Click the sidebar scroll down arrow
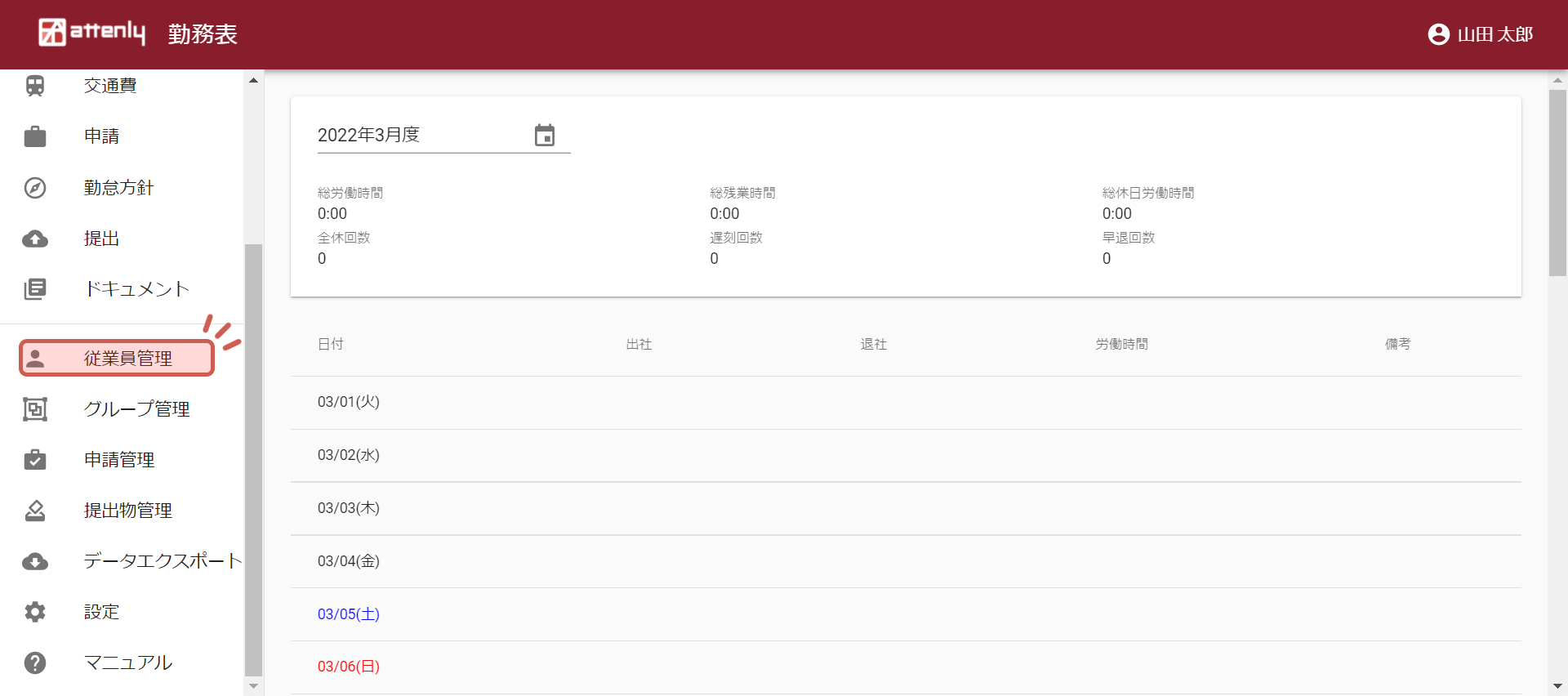1568x696 pixels. [253, 686]
